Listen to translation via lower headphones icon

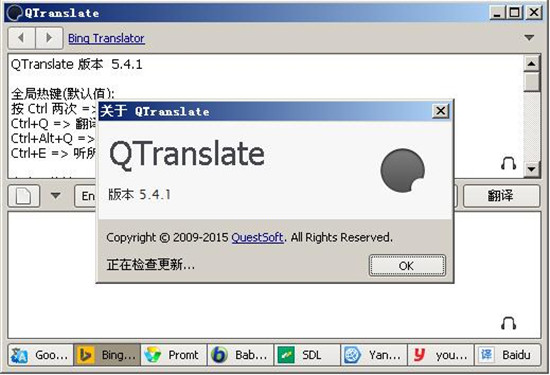click(x=508, y=323)
